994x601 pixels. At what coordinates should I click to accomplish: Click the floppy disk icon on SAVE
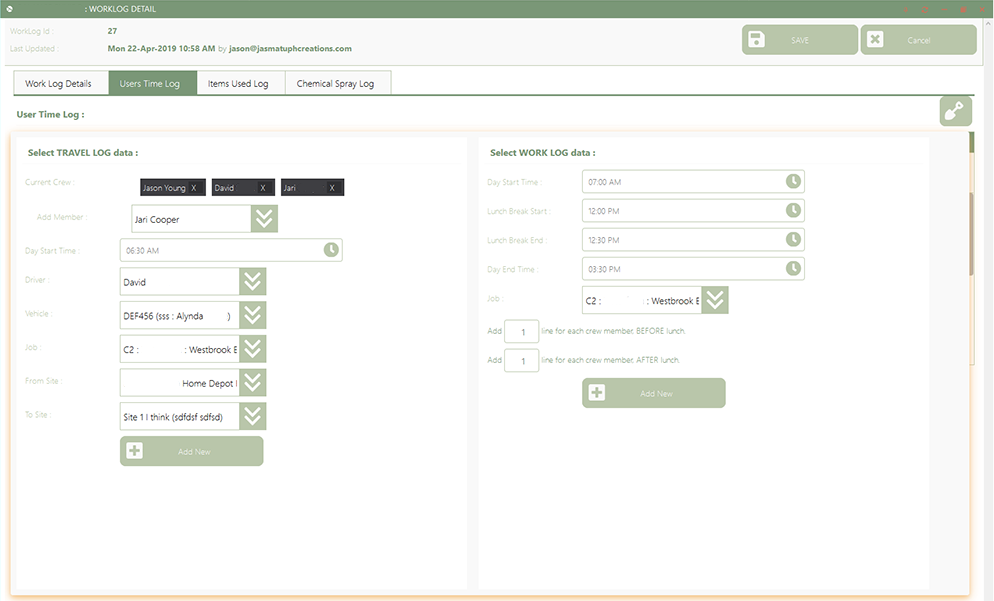[x=756, y=39]
